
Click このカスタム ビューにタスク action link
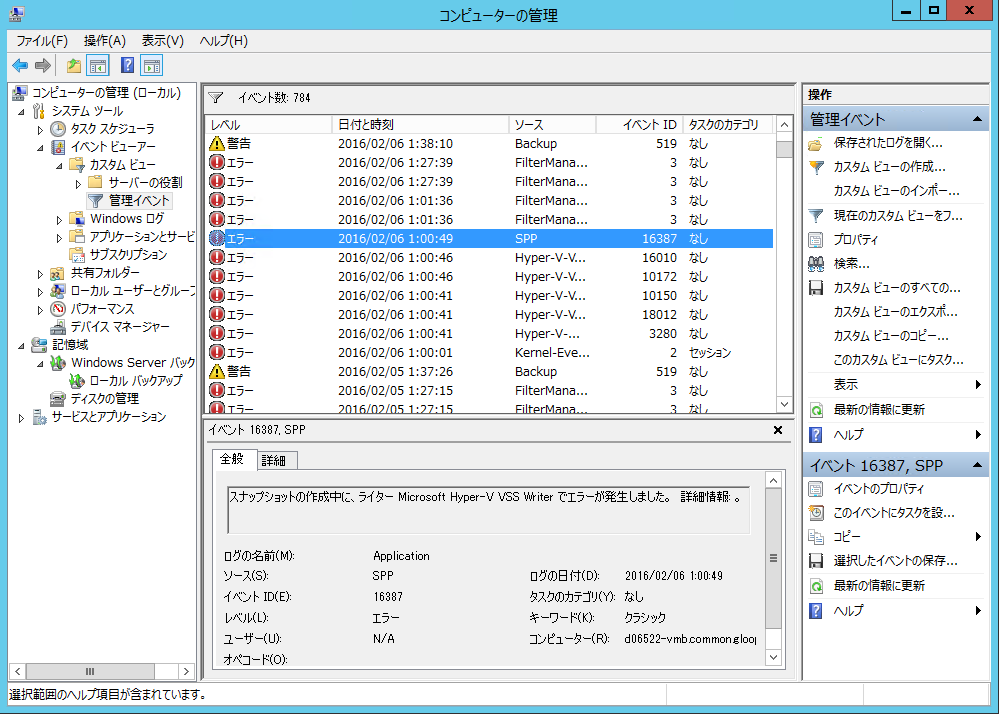[898, 360]
